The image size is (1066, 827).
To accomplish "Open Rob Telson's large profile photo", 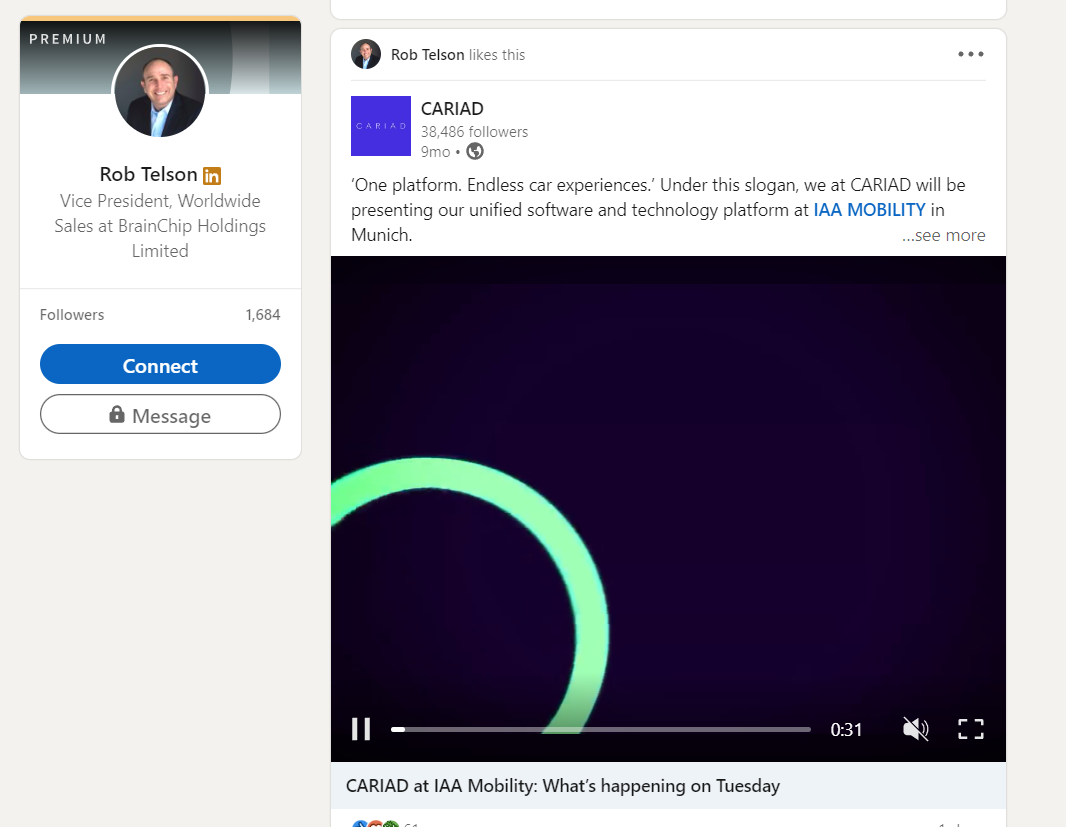I will pyautogui.click(x=160, y=91).
